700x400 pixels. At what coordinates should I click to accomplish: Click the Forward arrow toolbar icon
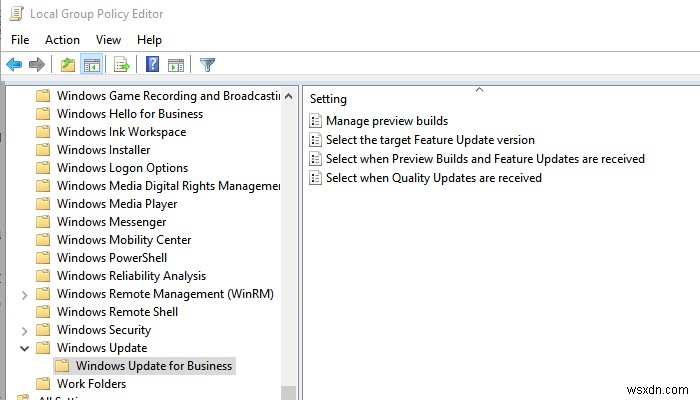[37, 65]
